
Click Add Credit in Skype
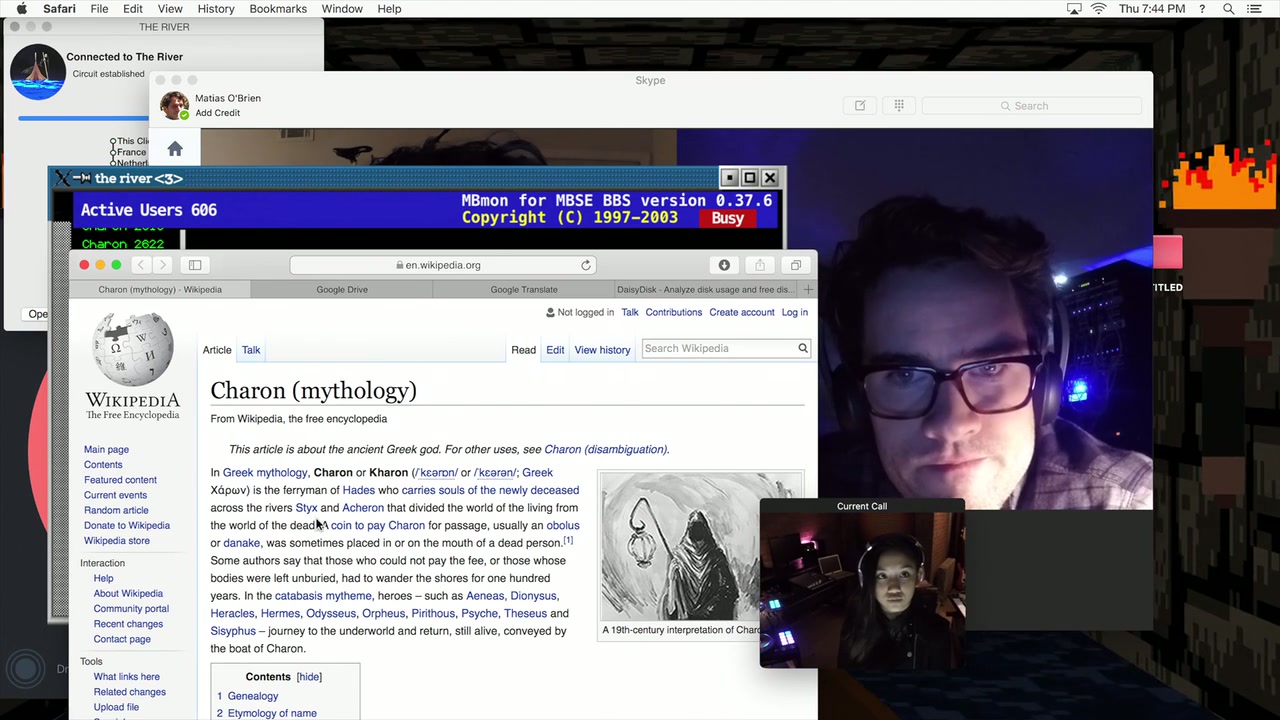(217, 113)
